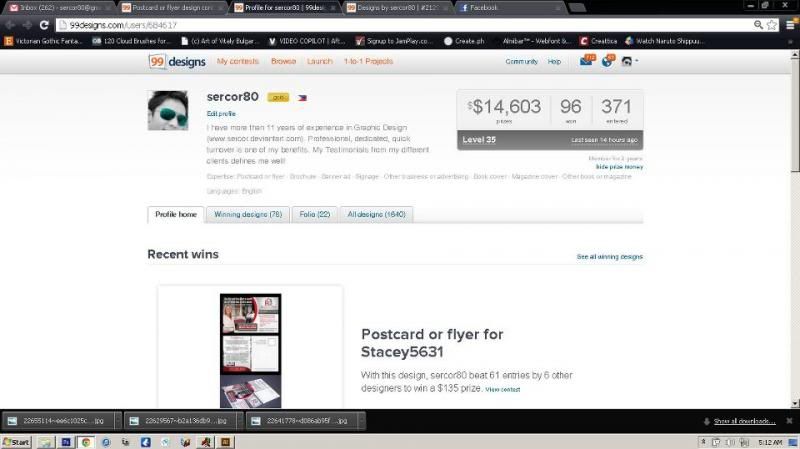Click the browser back arrow
This screenshot has height=449, width=800.
pos(10,25)
